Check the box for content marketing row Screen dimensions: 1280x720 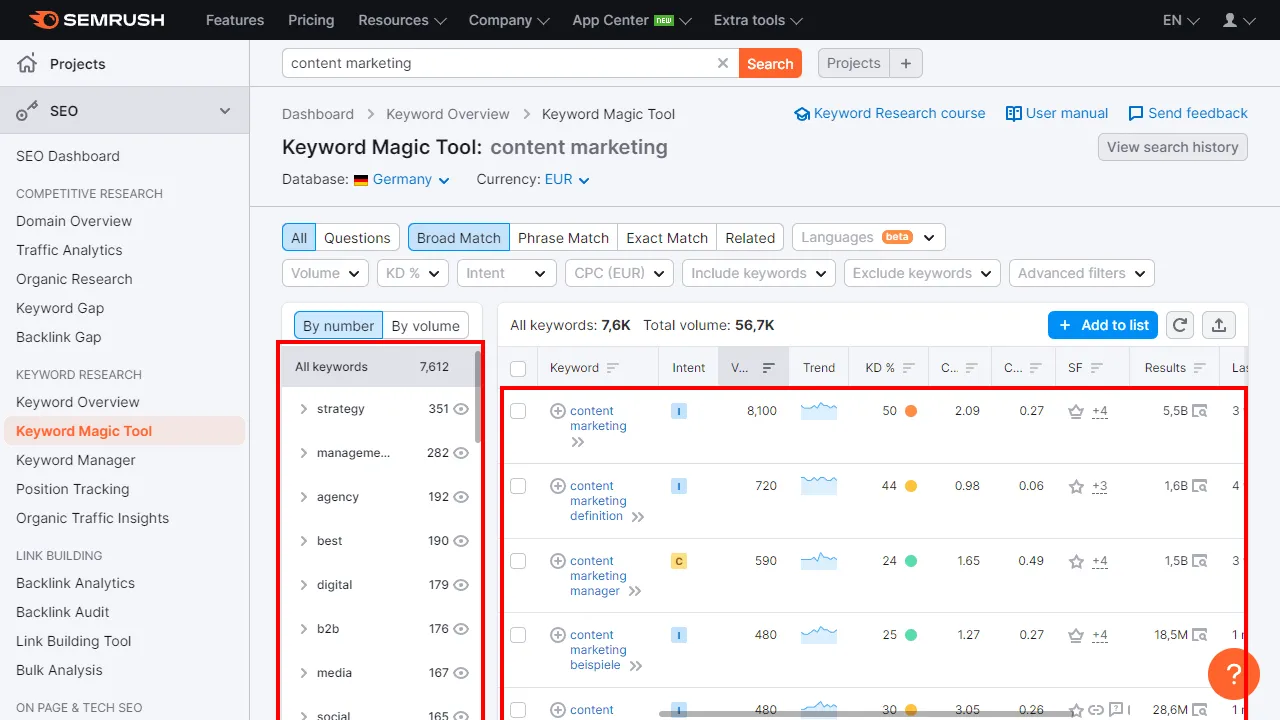tap(518, 411)
